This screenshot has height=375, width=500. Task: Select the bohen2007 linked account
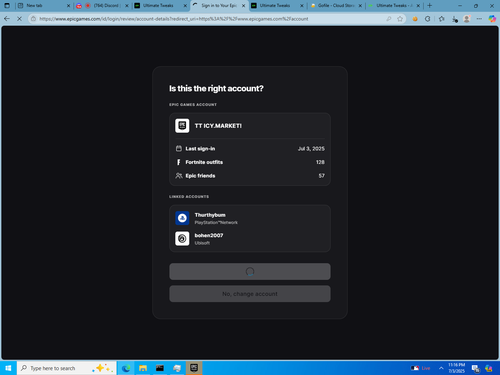coord(209,235)
